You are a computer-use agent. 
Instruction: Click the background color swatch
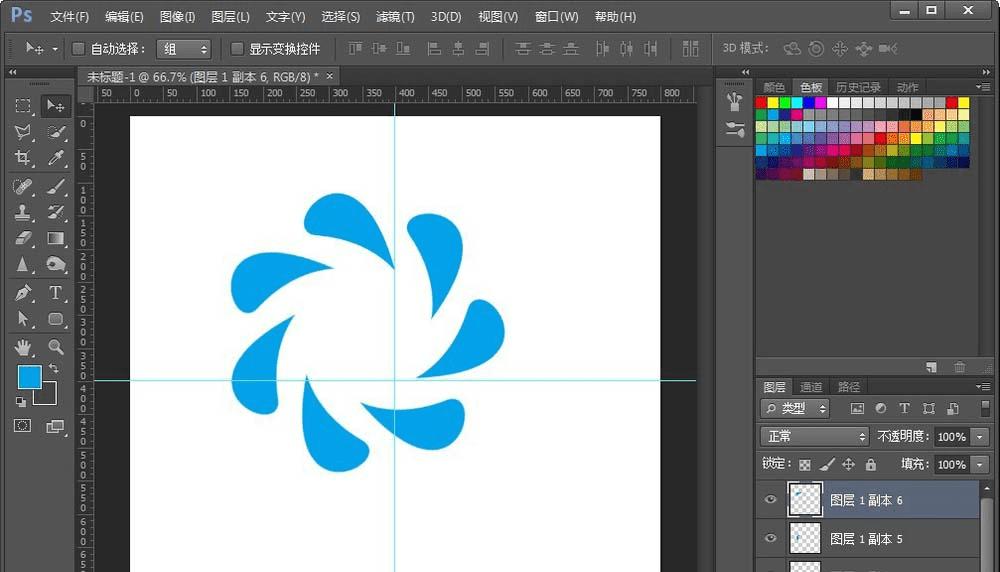click(48, 397)
